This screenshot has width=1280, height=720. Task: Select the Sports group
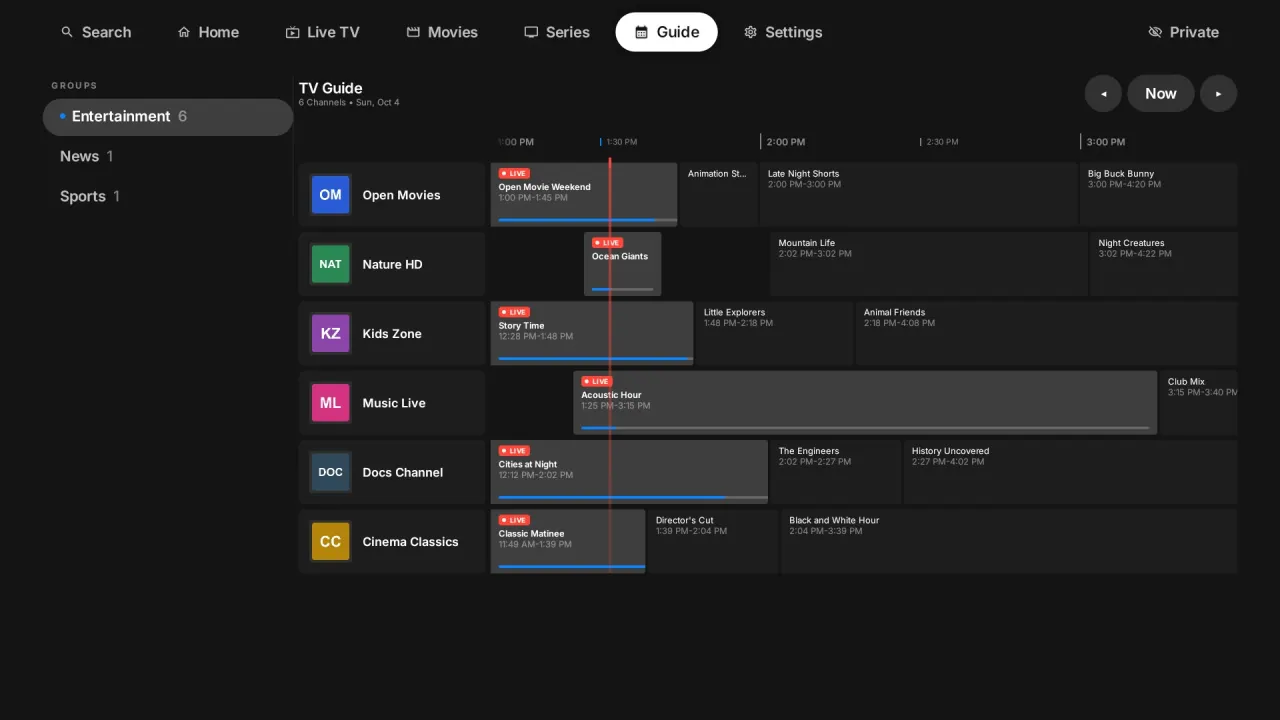tap(168, 196)
